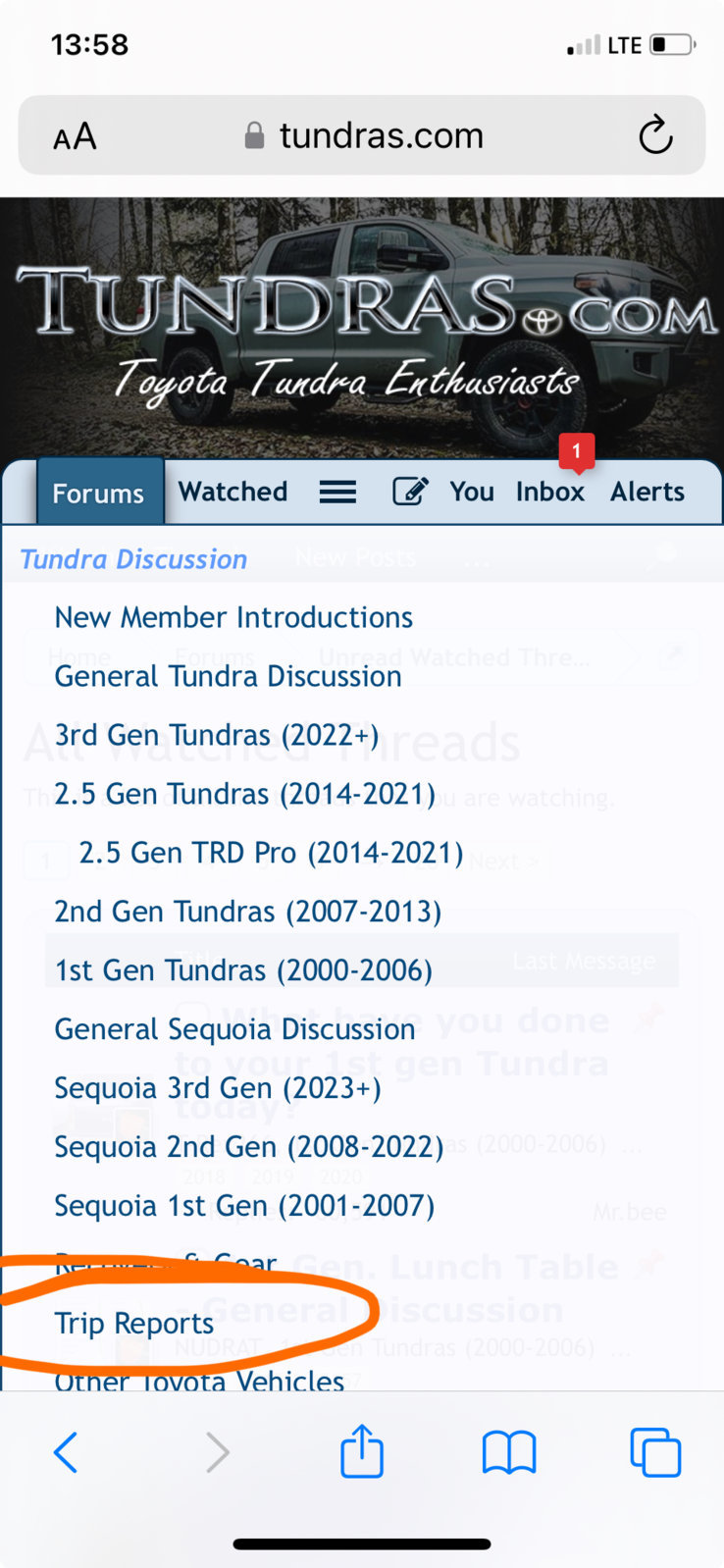Open the Trip Reports forum
The width and height of the screenshot is (724, 1568).
click(133, 1324)
